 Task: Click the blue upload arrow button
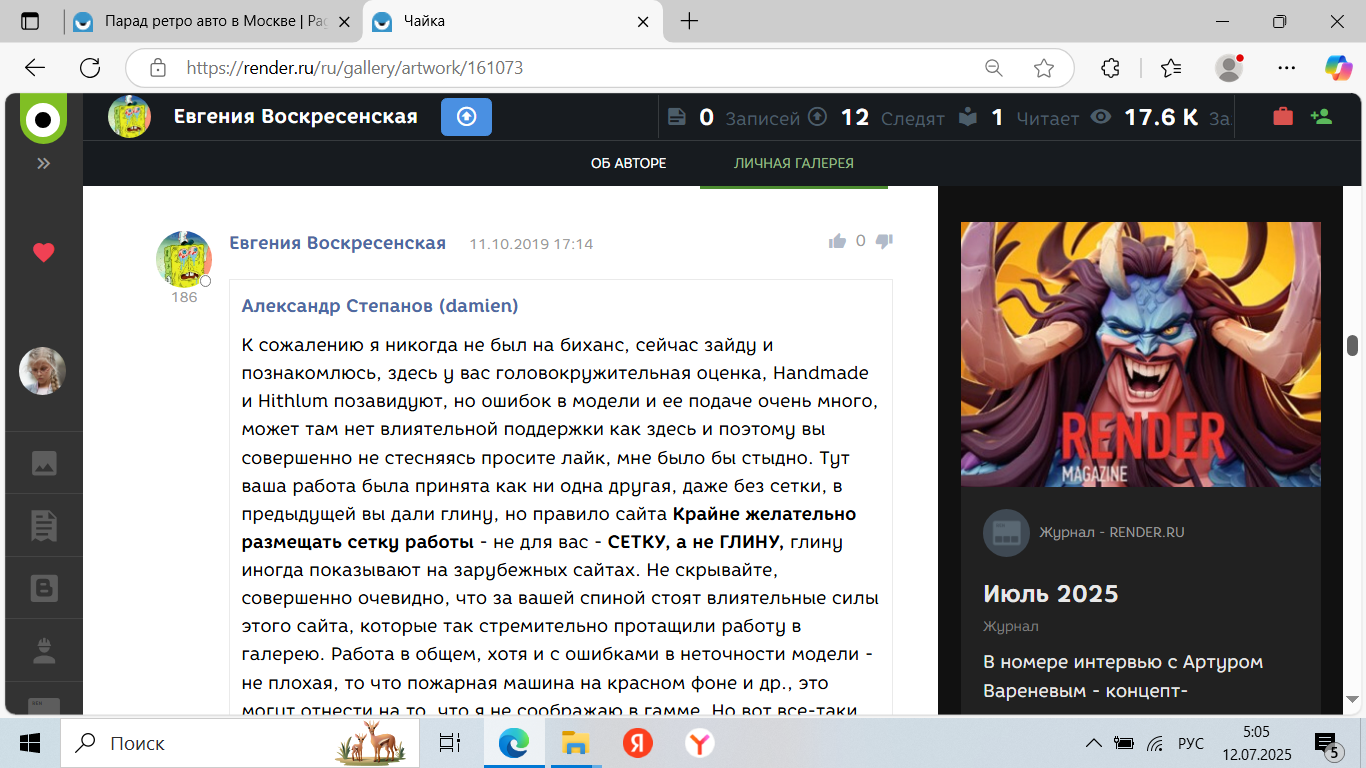(x=466, y=117)
